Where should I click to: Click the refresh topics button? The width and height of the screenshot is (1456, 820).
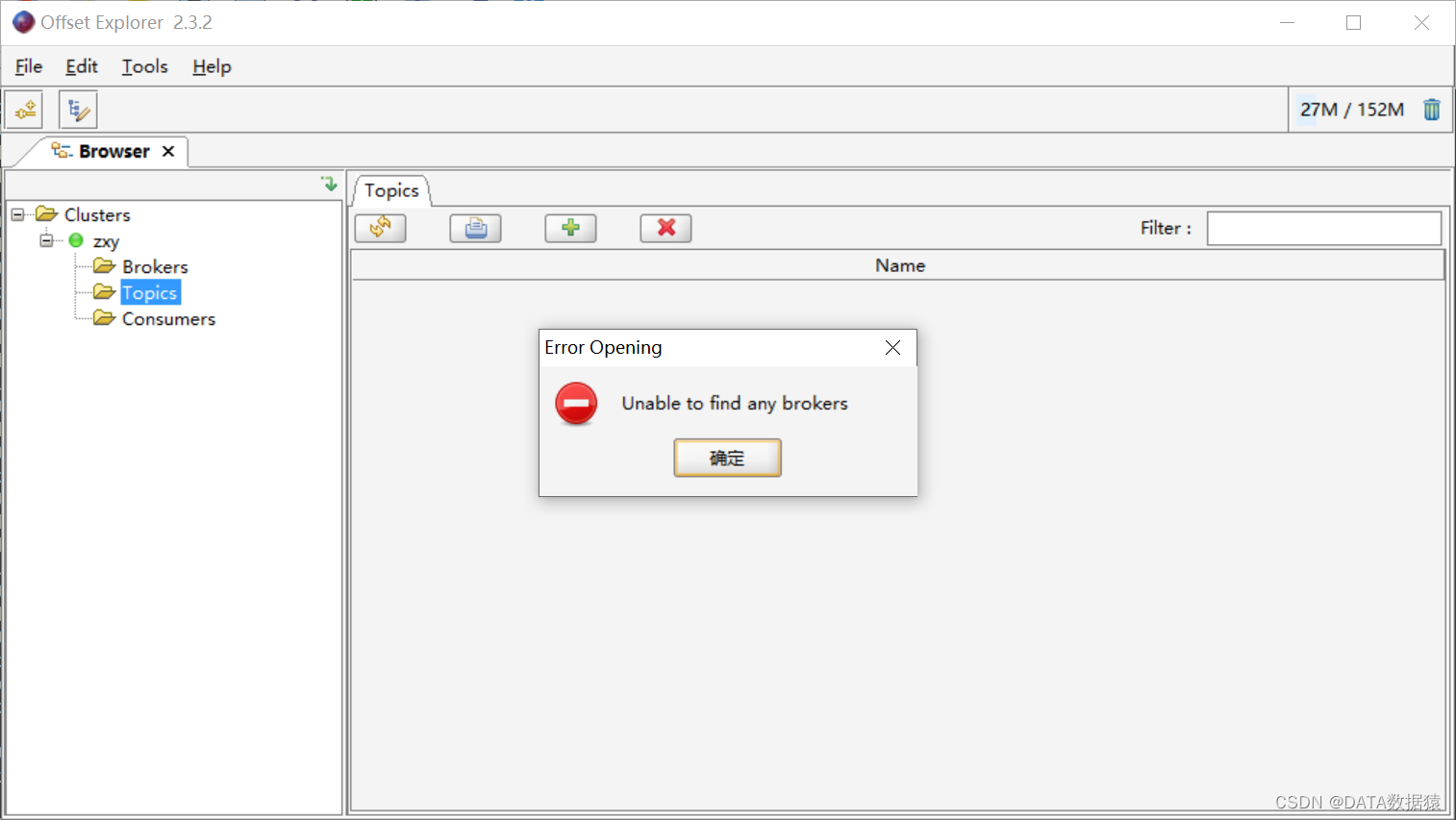point(380,228)
